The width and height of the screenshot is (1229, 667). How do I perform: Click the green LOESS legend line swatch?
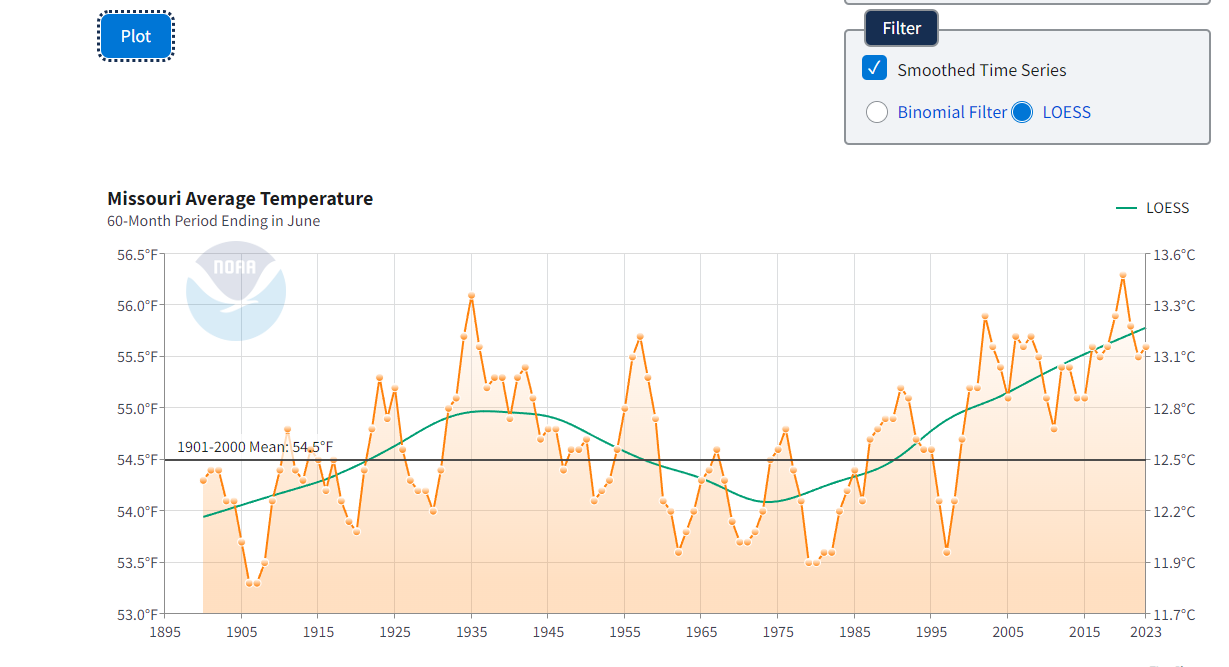pos(1127,208)
